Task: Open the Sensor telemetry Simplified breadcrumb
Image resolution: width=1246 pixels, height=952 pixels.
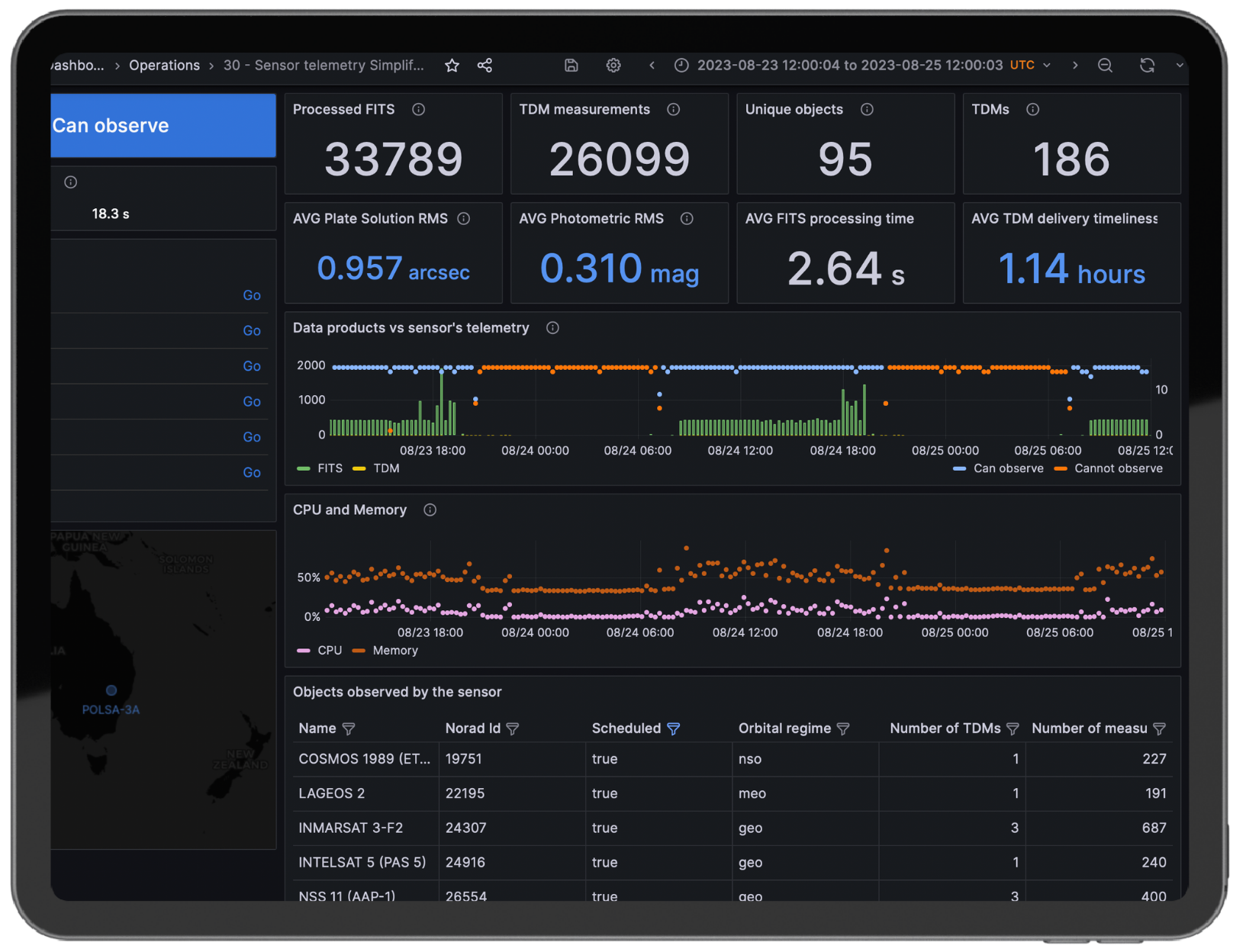Action: (x=324, y=66)
